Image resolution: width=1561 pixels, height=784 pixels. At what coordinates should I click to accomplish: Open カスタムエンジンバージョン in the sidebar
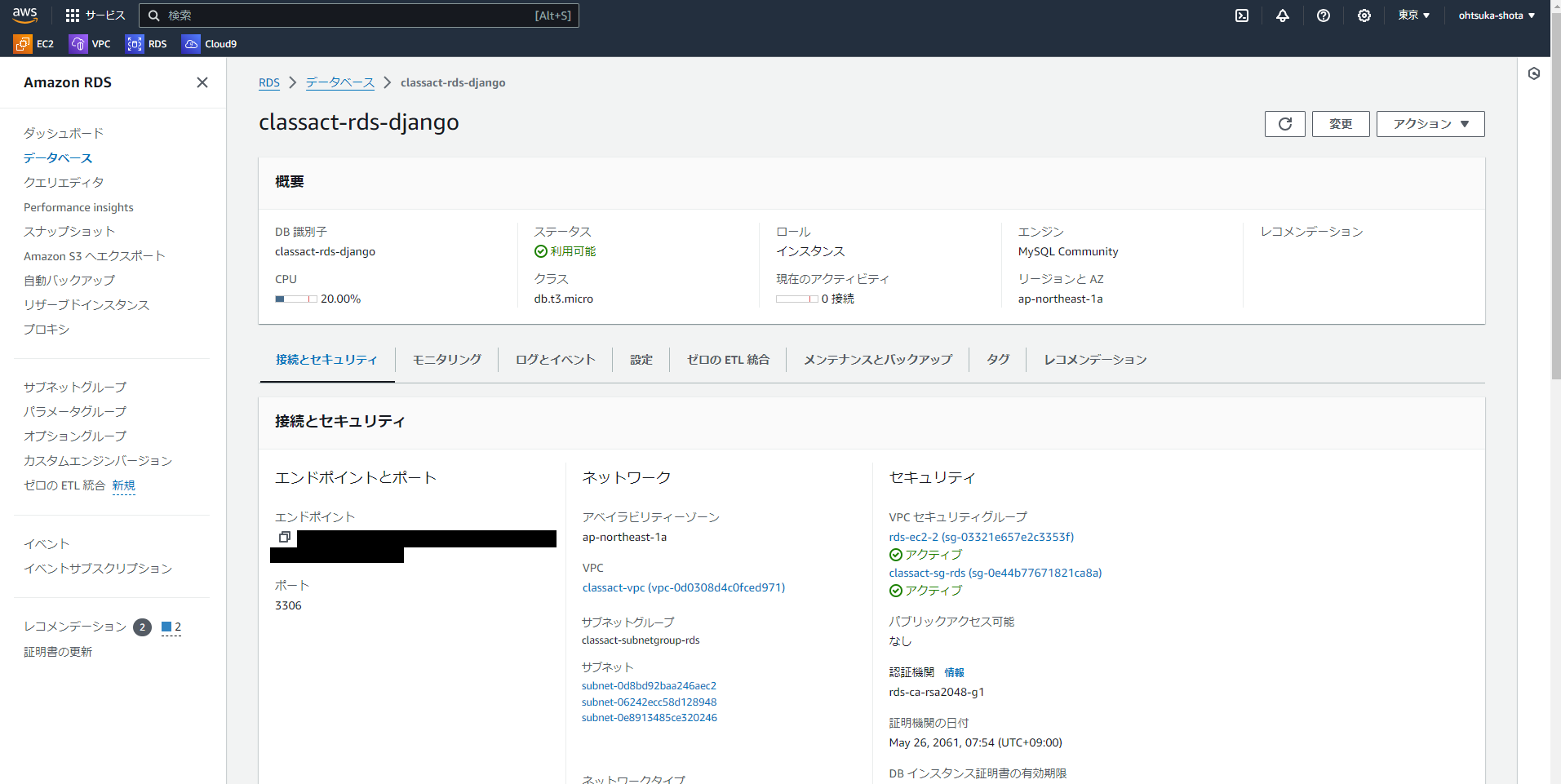click(x=98, y=460)
